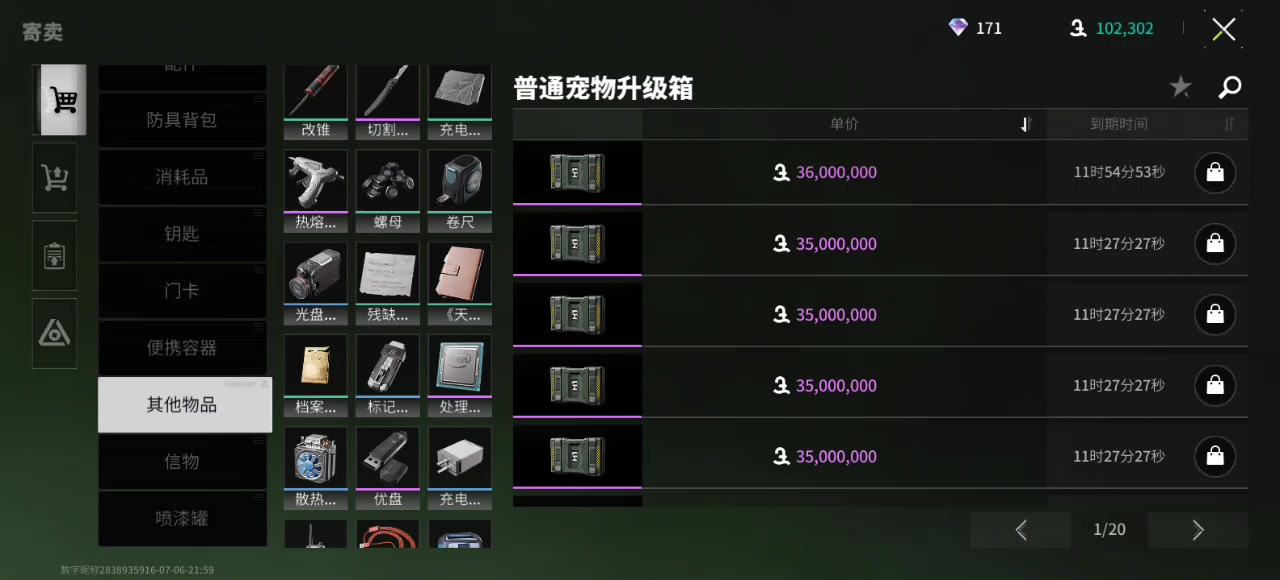Open the sell cart sidebar icon
Viewport: 1280px width, 580px height.
coord(54,179)
